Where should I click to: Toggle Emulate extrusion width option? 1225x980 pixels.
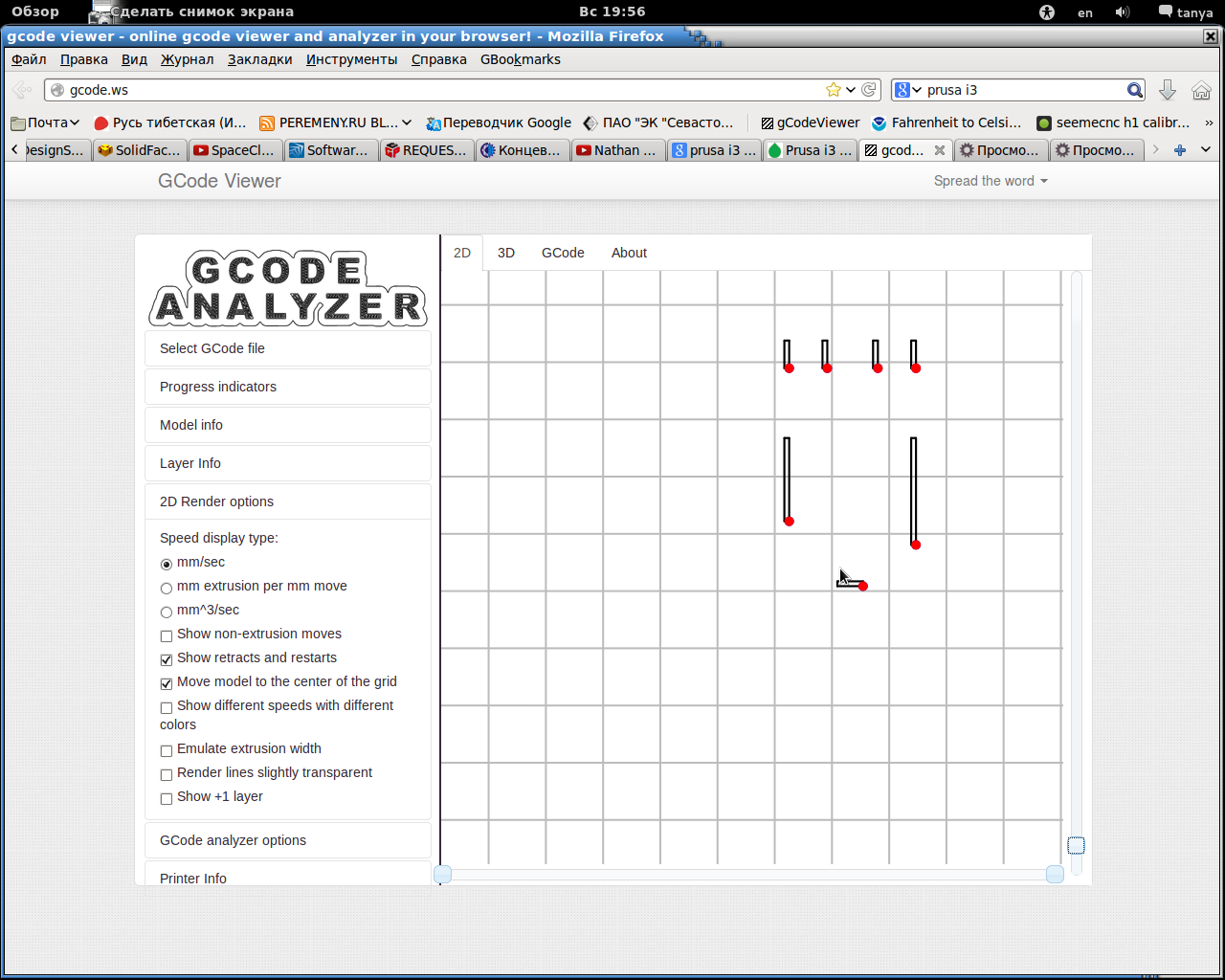coord(167,750)
